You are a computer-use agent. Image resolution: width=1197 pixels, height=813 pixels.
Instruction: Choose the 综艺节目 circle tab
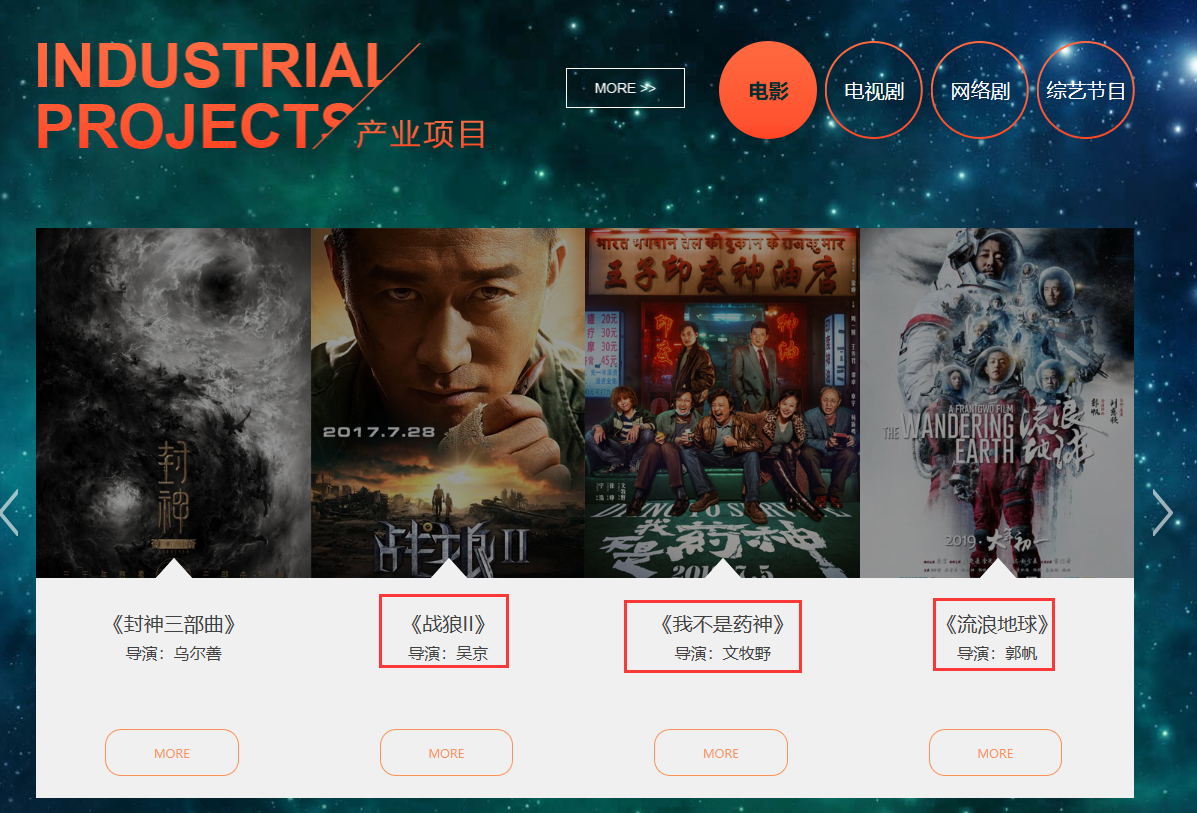tap(1086, 90)
